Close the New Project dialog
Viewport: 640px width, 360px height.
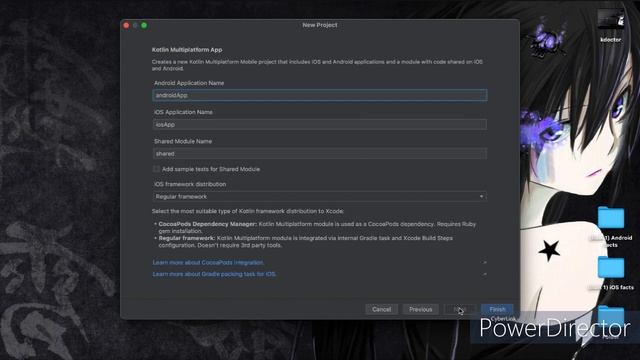point(126,25)
